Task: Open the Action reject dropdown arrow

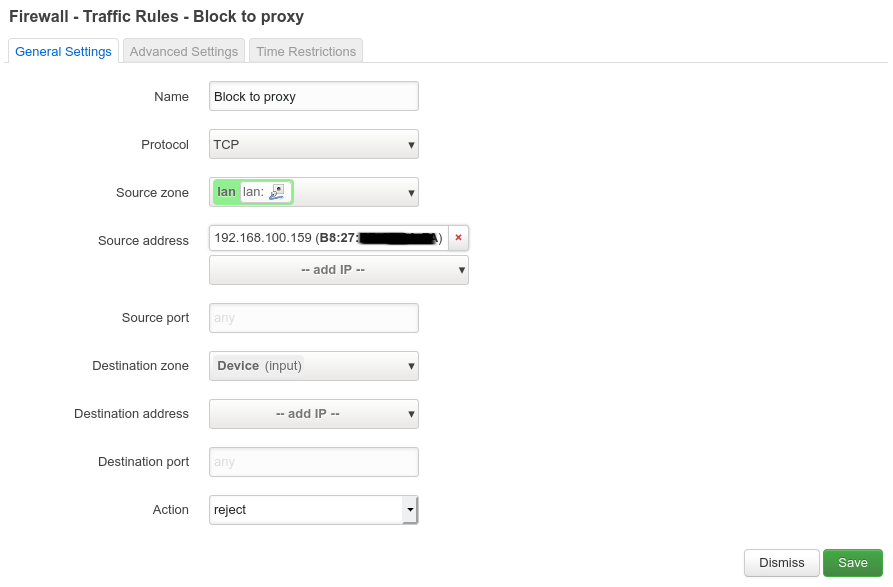Action: click(409, 510)
